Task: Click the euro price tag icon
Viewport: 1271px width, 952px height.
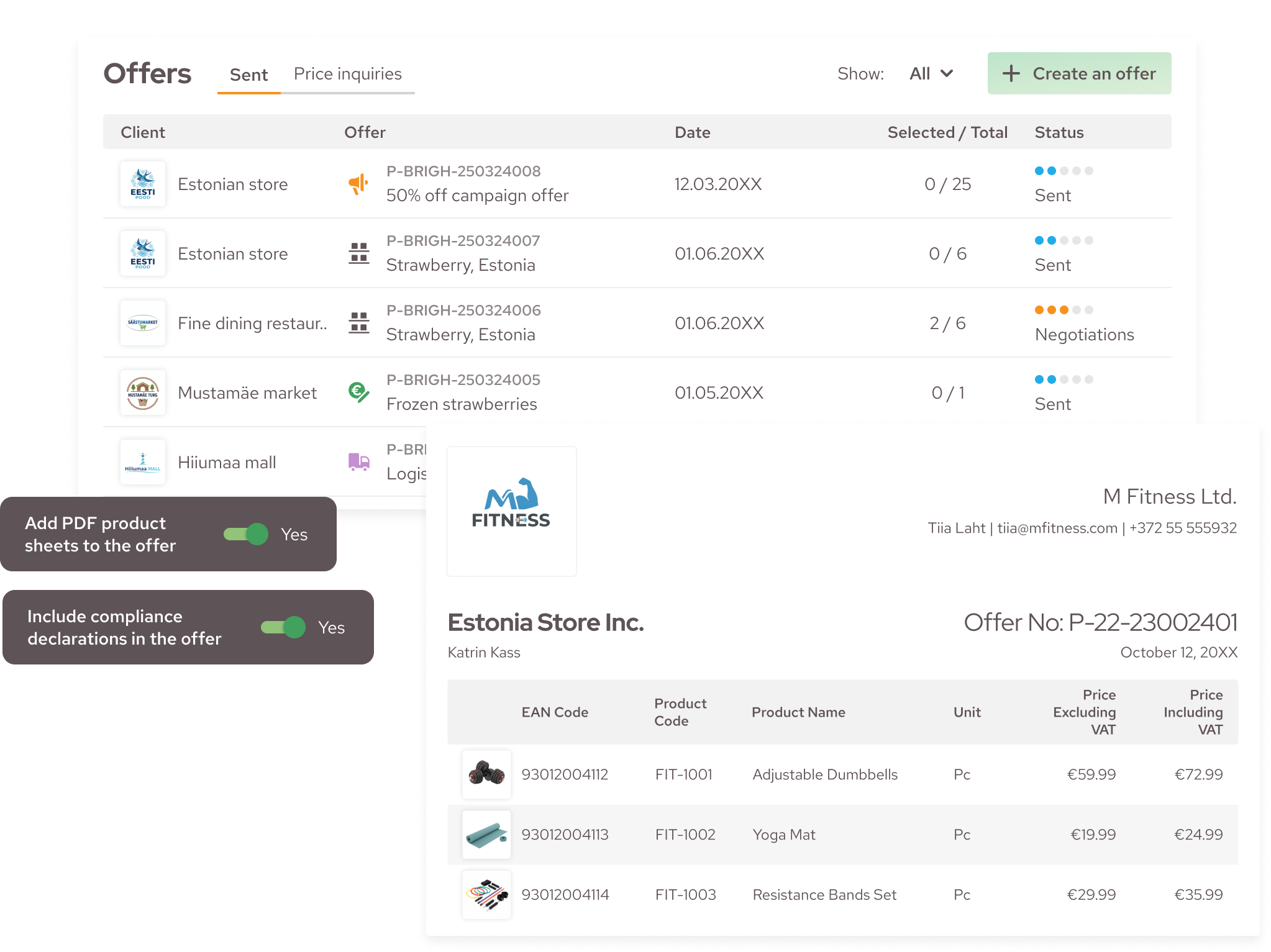Action: [358, 392]
